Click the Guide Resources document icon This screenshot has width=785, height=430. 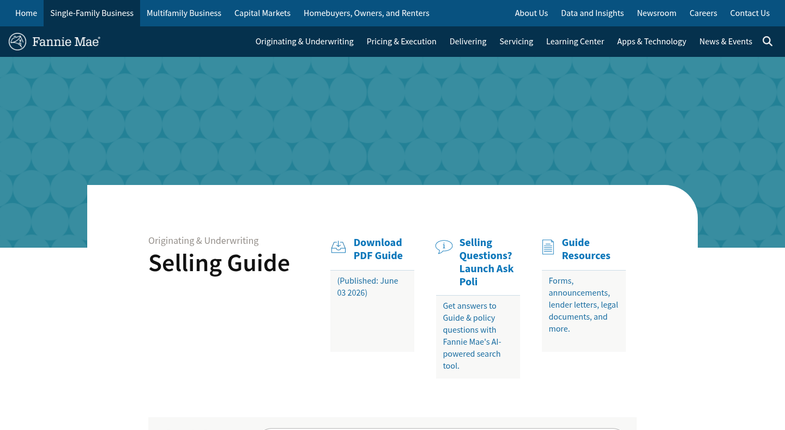(548, 247)
